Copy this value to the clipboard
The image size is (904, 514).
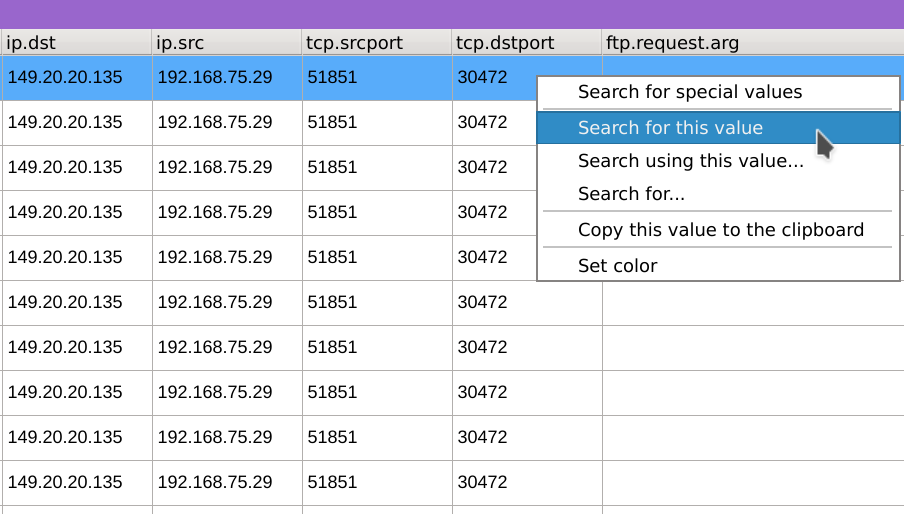click(720, 230)
